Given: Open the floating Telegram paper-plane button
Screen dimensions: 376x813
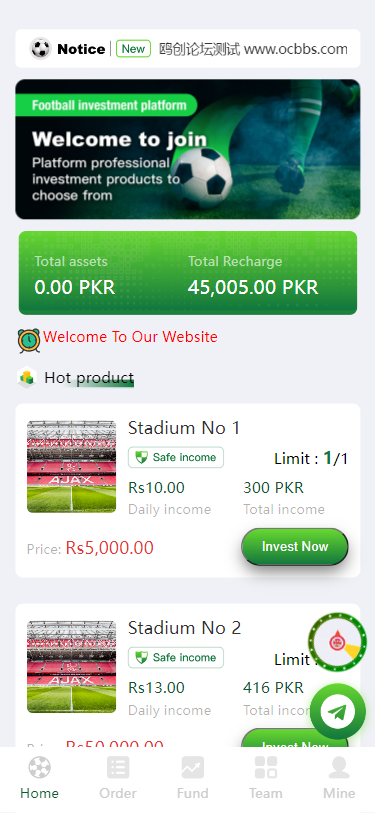Looking at the screenshot, I should (x=338, y=712).
